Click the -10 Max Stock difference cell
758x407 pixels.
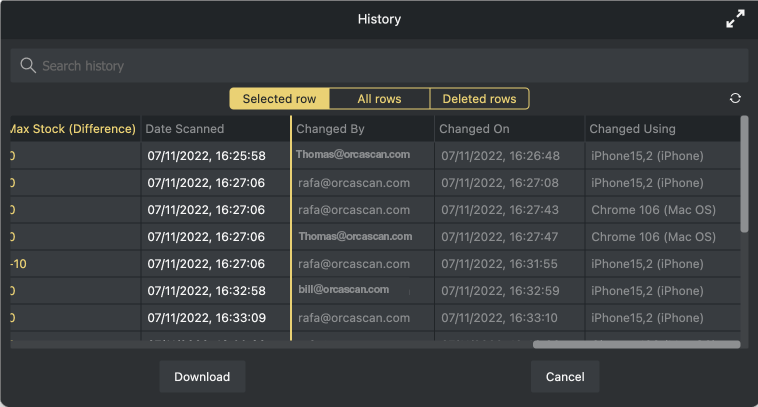pyautogui.click(x=18, y=264)
